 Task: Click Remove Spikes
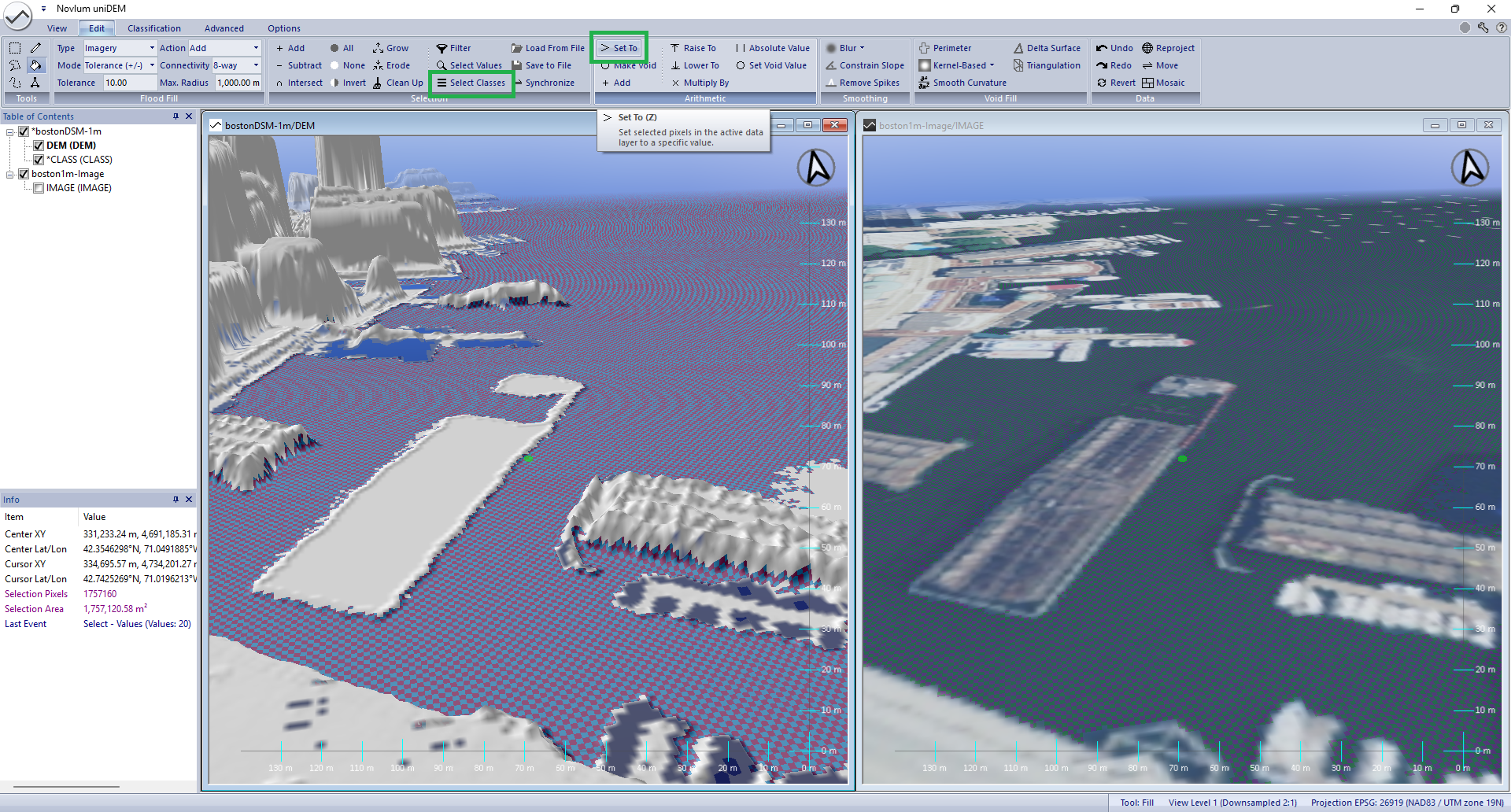click(x=863, y=83)
